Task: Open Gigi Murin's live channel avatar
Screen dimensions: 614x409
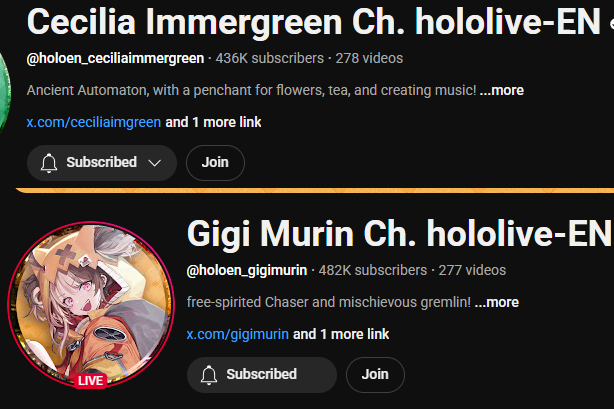Action: pyautogui.click(x=91, y=304)
